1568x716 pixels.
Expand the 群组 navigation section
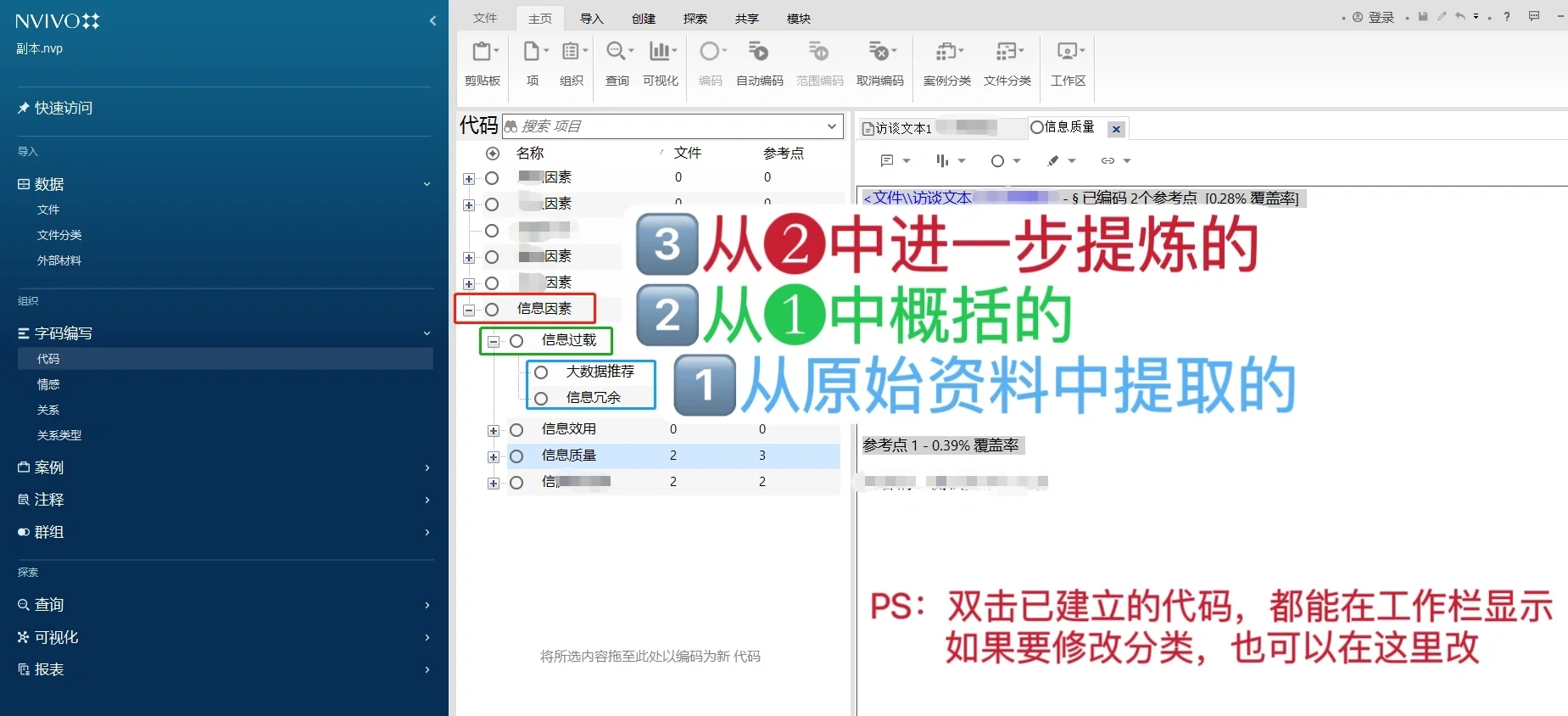coord(427,532)
